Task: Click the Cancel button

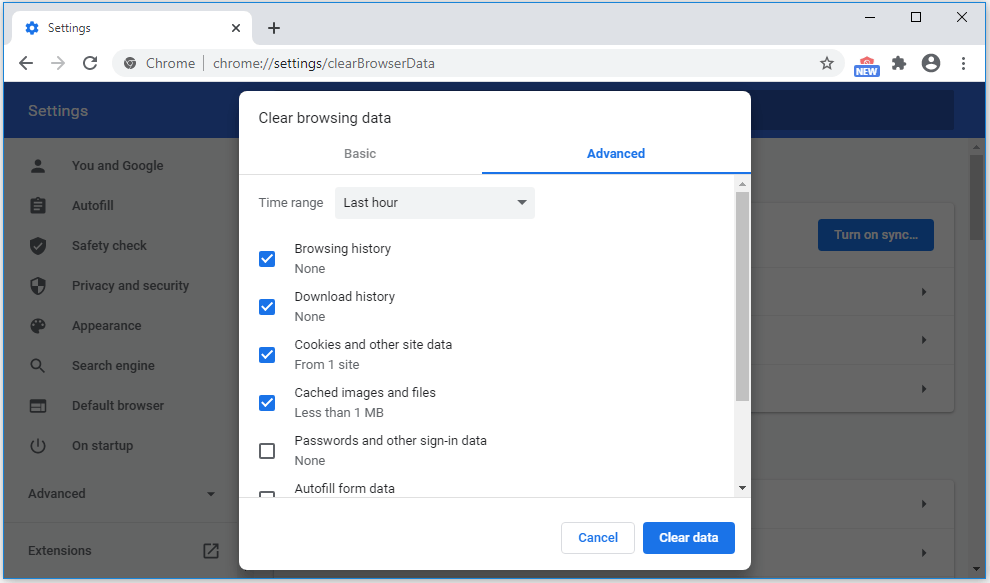Action: click(x=597, y=538)
